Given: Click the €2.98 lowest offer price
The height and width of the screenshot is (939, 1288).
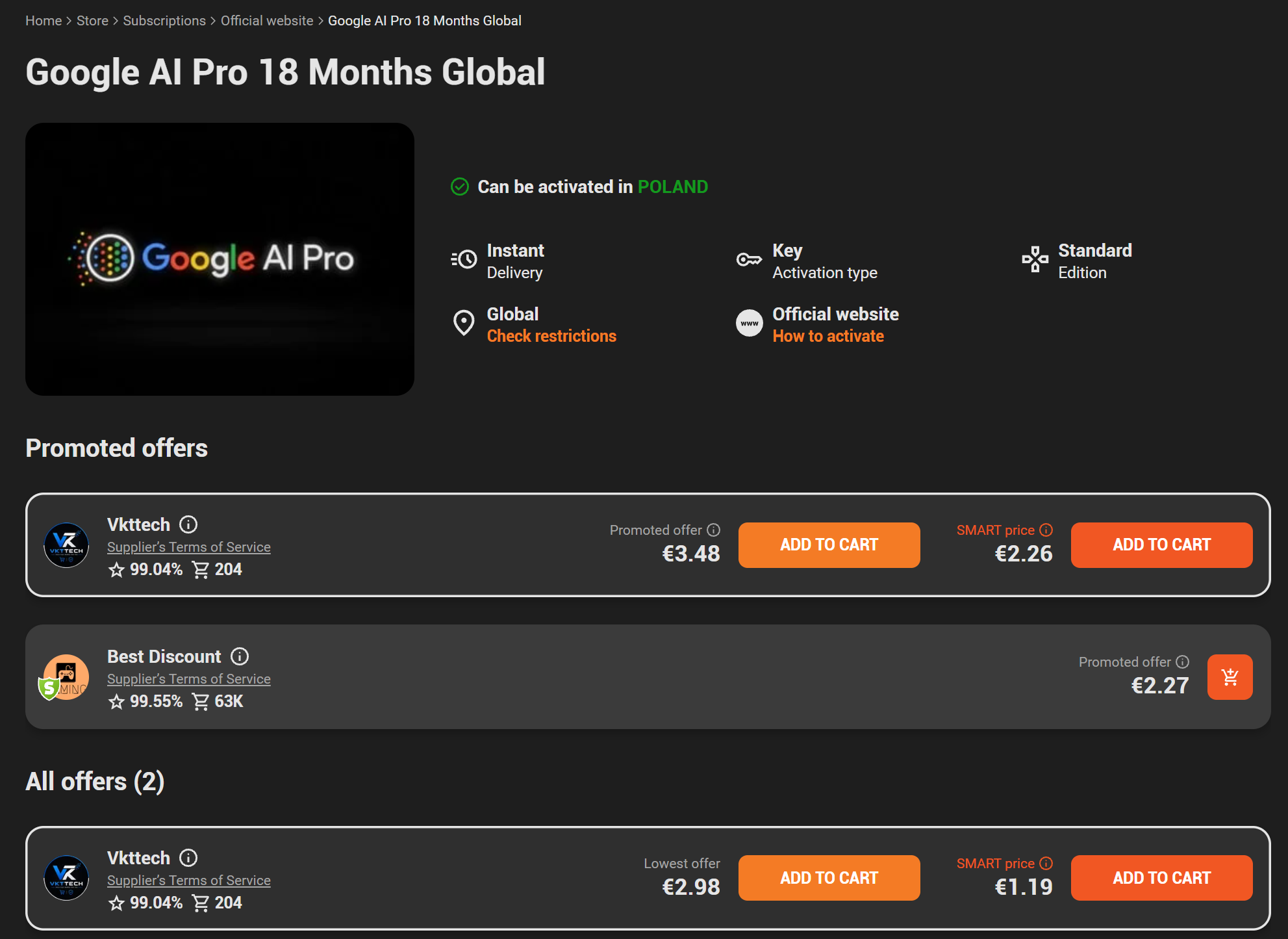Looking at the screenshot, I should click(691, 887).
